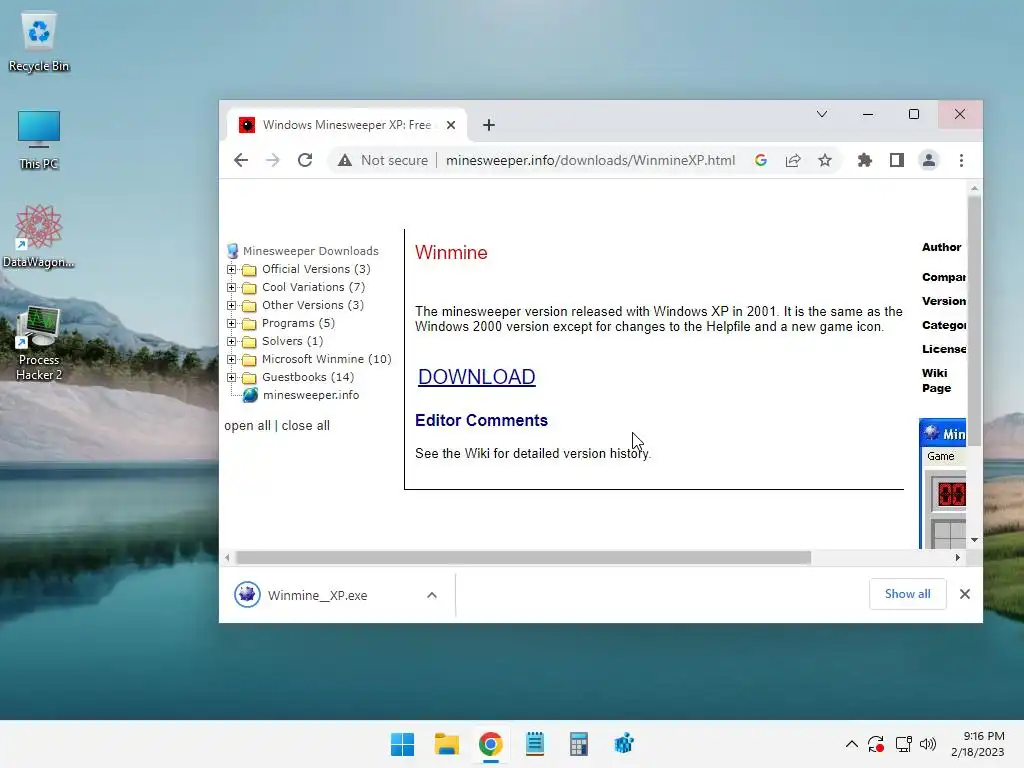Click the Not secure warning icon
1024x768 pixels.
345,160
